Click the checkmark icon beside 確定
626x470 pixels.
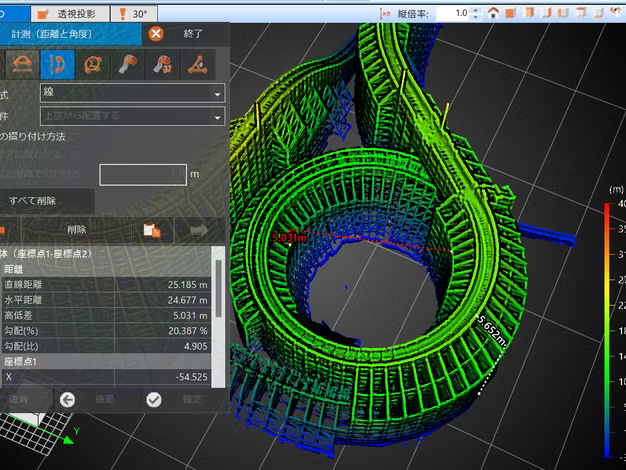153,399
